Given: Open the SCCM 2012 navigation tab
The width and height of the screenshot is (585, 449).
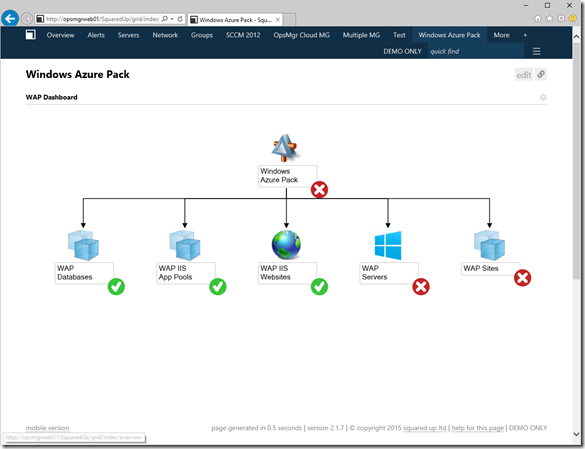Looking at the screenshot, I should click(243, 35).
